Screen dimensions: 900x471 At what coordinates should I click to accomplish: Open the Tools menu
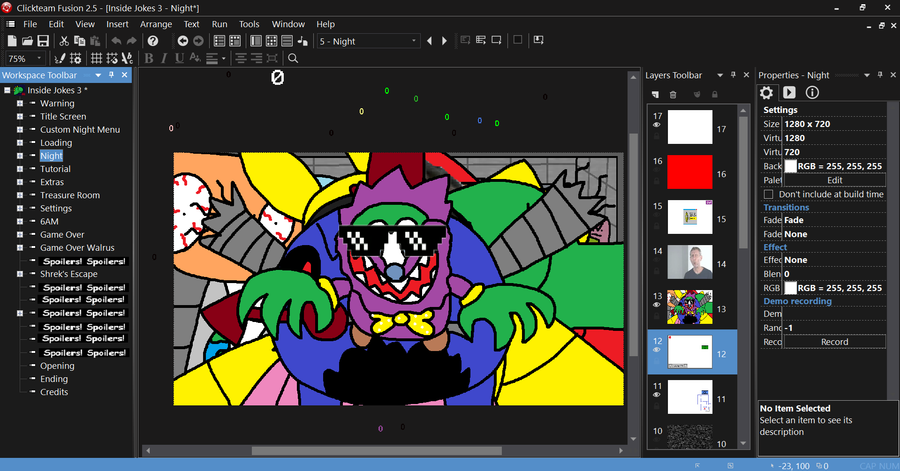[249, 24]
